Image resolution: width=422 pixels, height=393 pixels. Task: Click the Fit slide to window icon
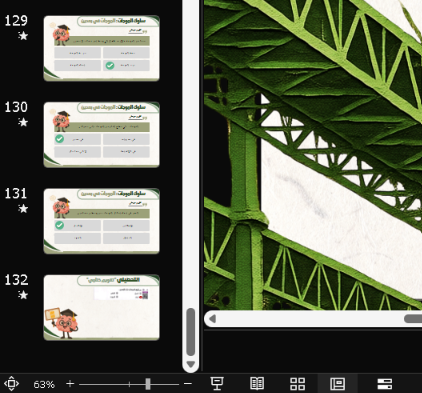[11, 384]
